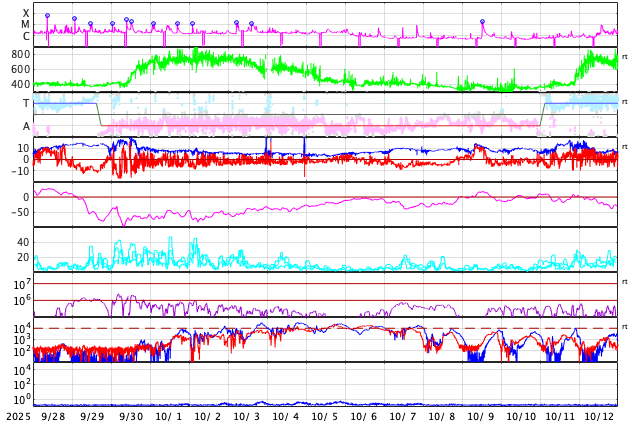The image size is (634, 424).
Task: Click the M flare class label
Action: [26, 24]
